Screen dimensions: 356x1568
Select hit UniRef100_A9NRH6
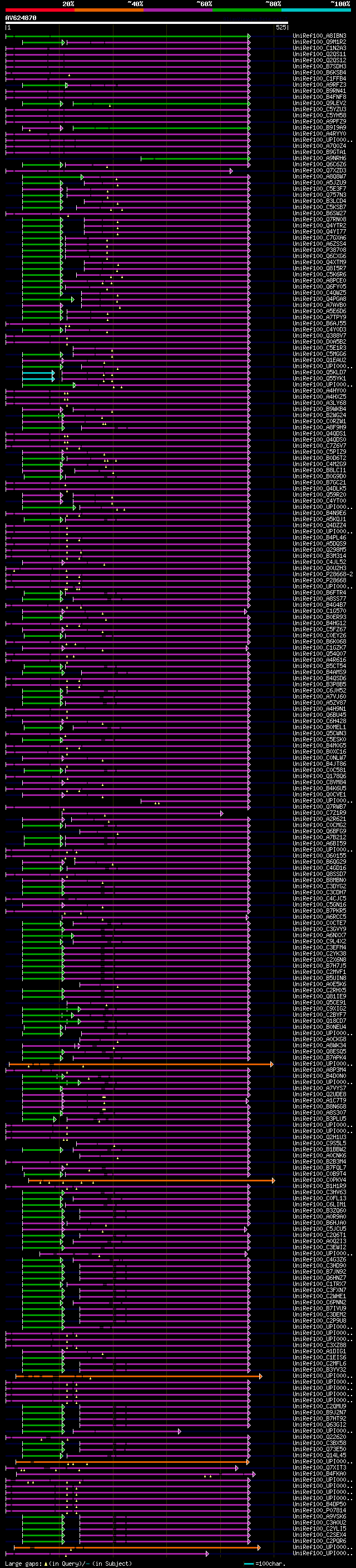[319, 159]
